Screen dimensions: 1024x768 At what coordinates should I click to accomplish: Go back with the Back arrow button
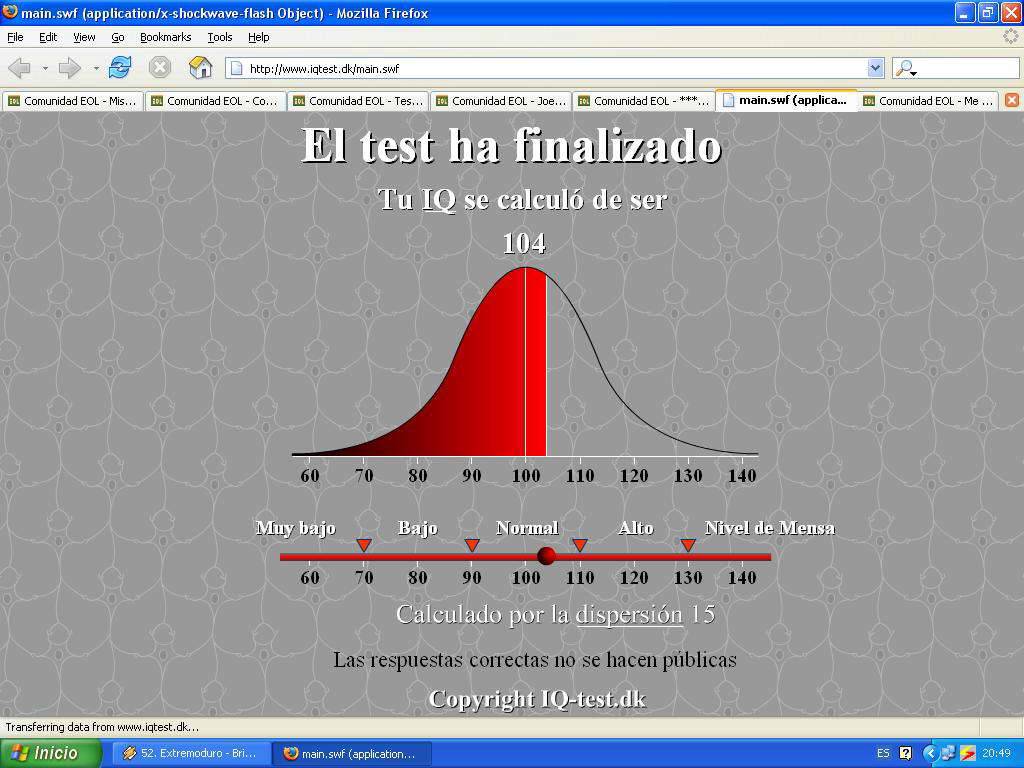point(20,68)
